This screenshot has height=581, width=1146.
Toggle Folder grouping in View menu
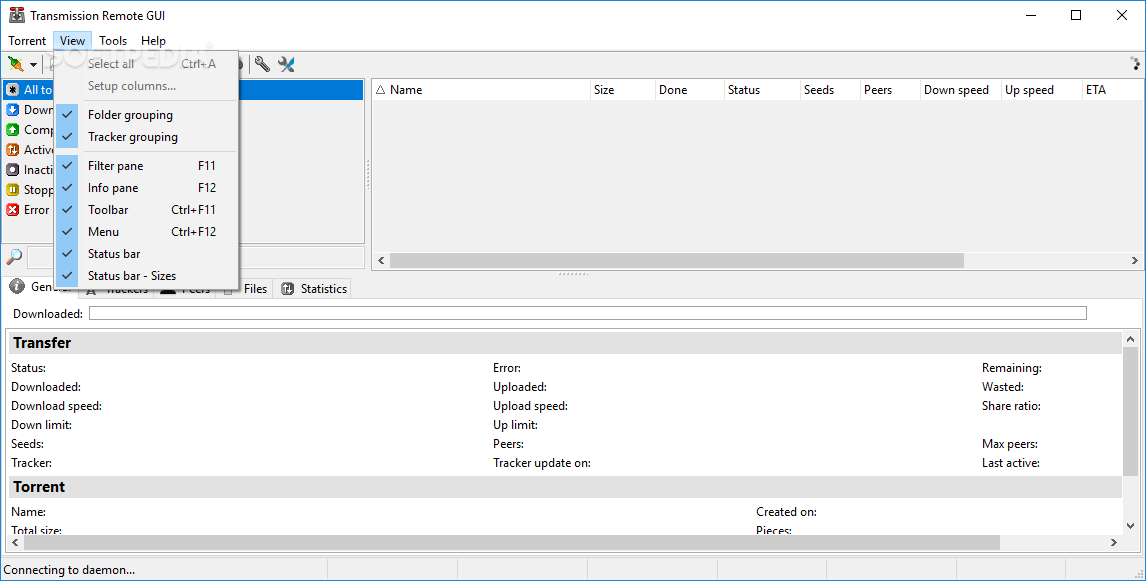(x=146, y=115)
